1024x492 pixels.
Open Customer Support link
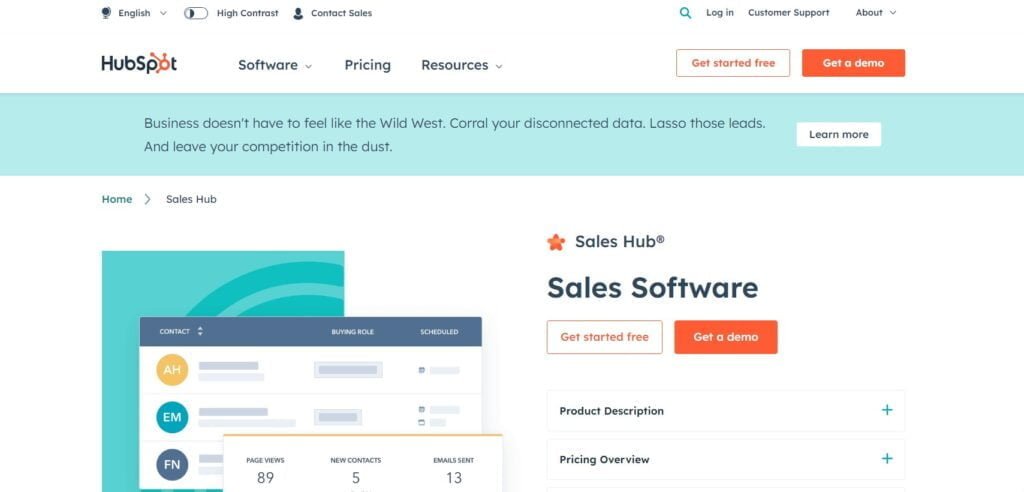(x=788, y=13)
